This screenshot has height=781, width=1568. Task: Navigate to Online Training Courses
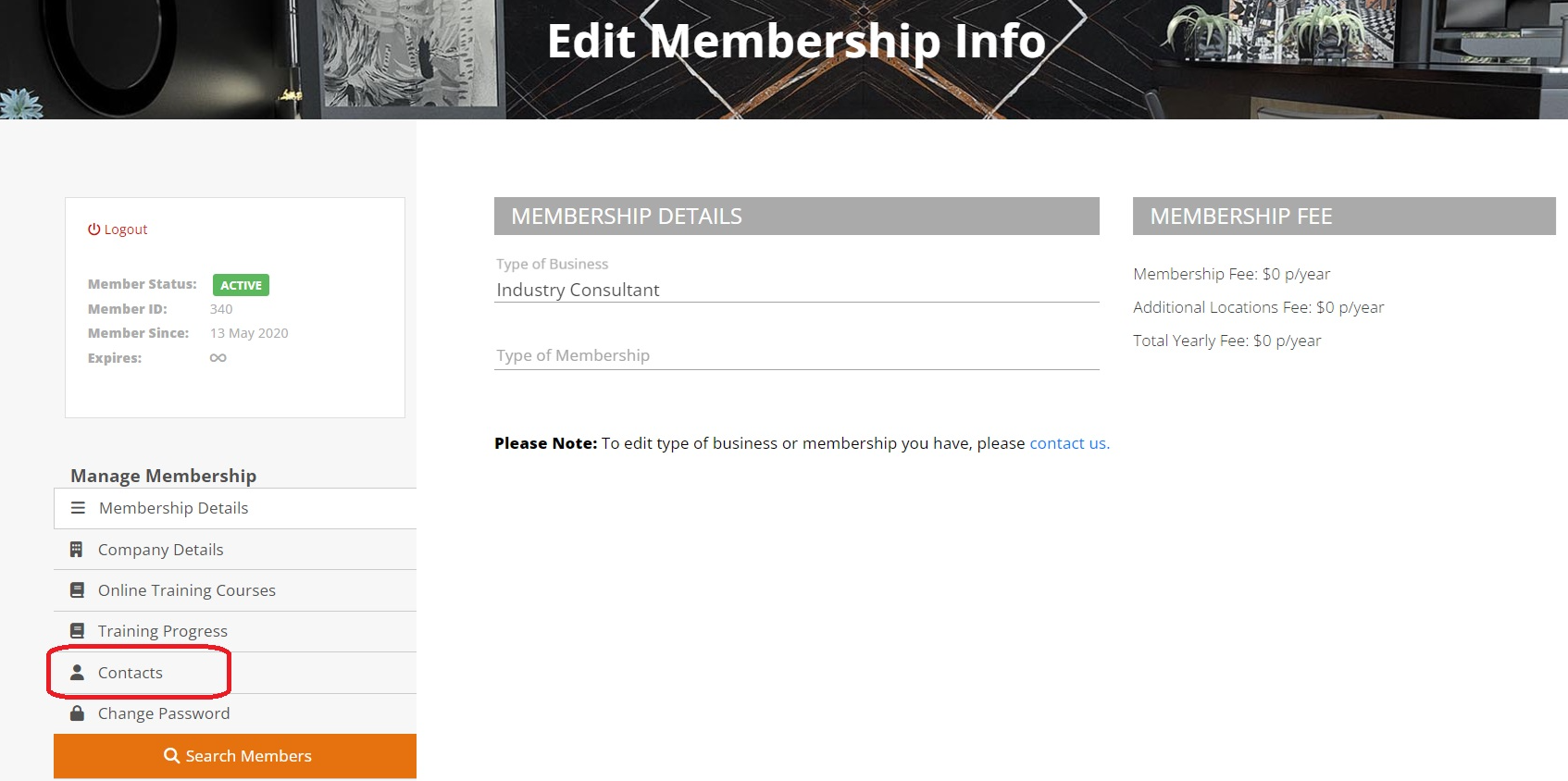pyautogui.click(x=186, y=589)
